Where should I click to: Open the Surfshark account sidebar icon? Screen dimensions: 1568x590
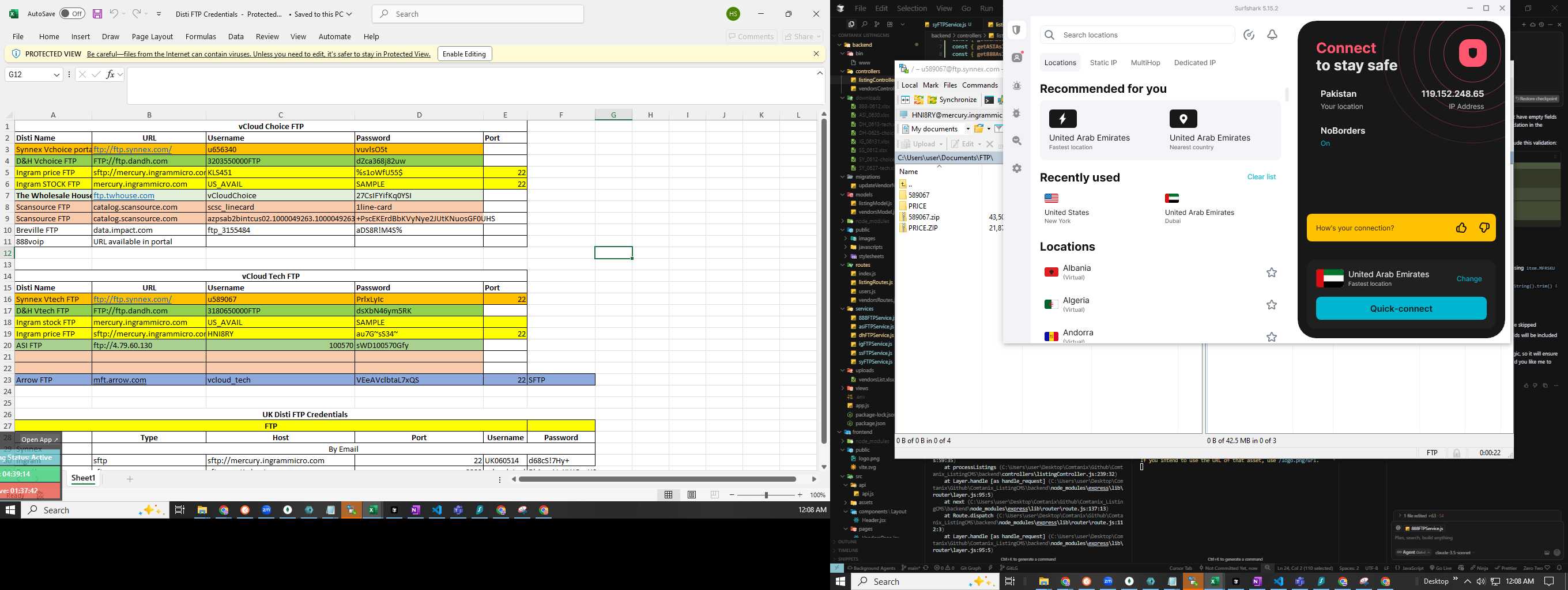pyautogui.click(x=1016, y=58)
